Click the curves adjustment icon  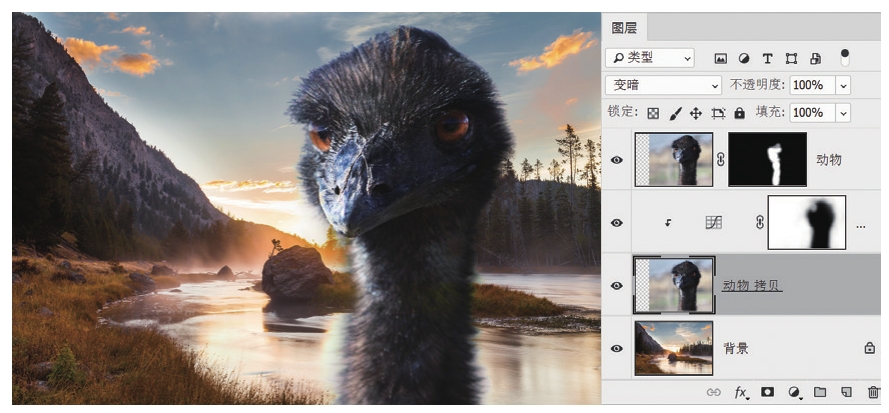[713, 223]
